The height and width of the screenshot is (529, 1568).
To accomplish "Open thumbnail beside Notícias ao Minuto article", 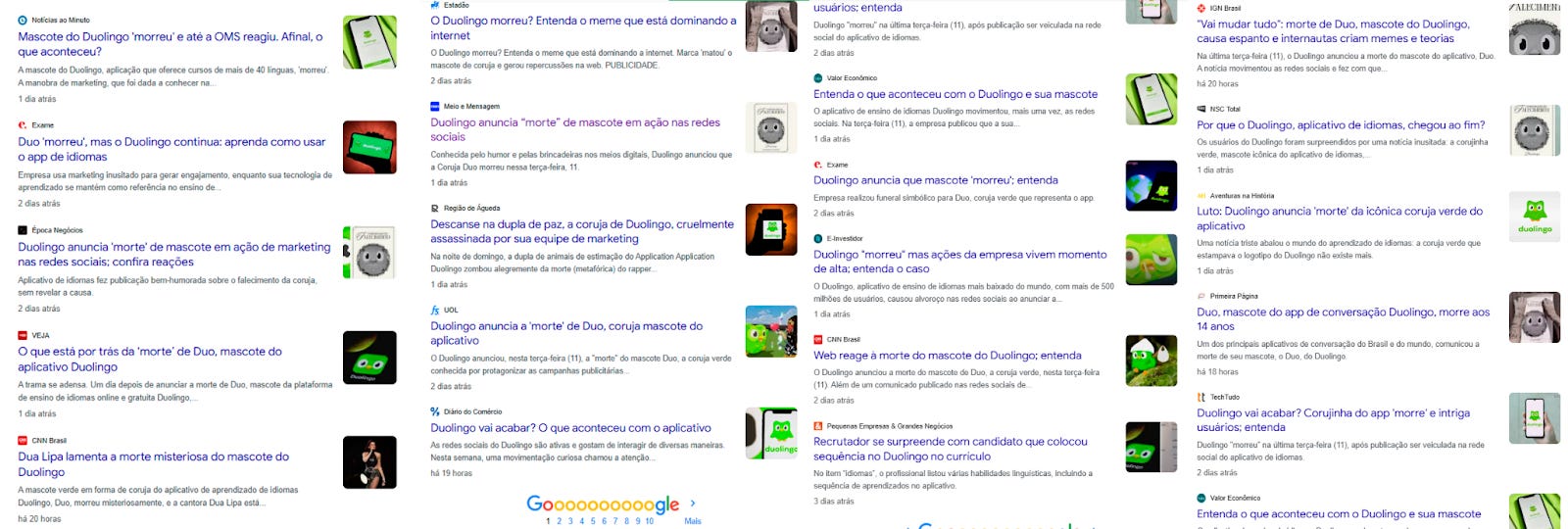I will (369, 42).
